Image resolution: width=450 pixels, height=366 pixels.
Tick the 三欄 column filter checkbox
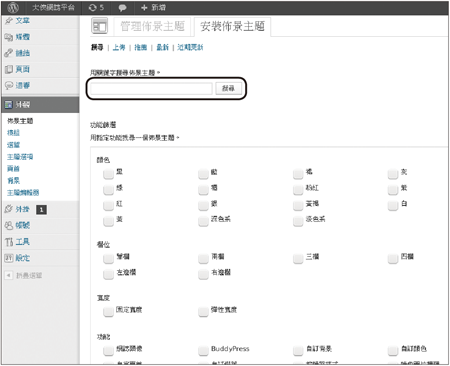tap(298, 259)
